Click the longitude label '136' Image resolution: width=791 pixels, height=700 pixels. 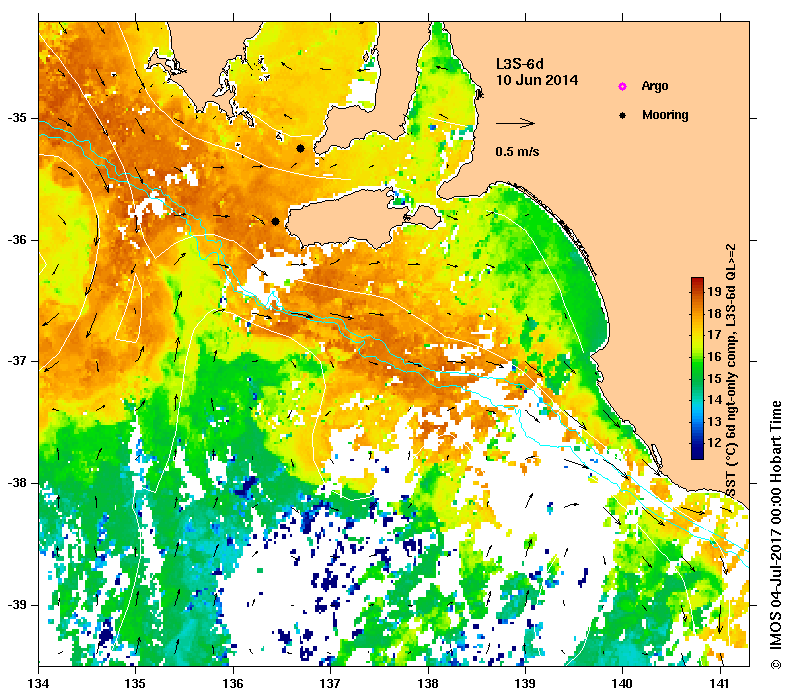(233, 684)
